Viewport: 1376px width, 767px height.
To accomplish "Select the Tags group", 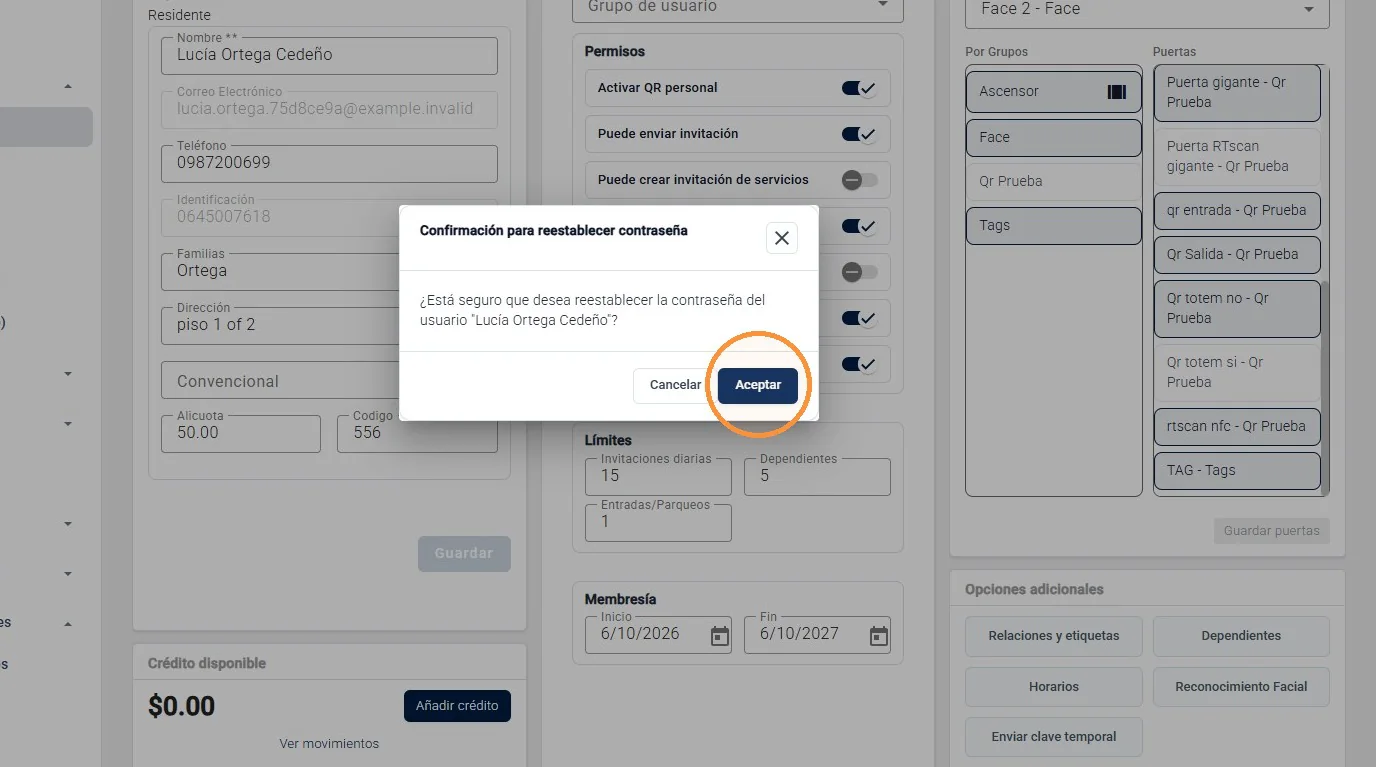I will click(1053, 226).
